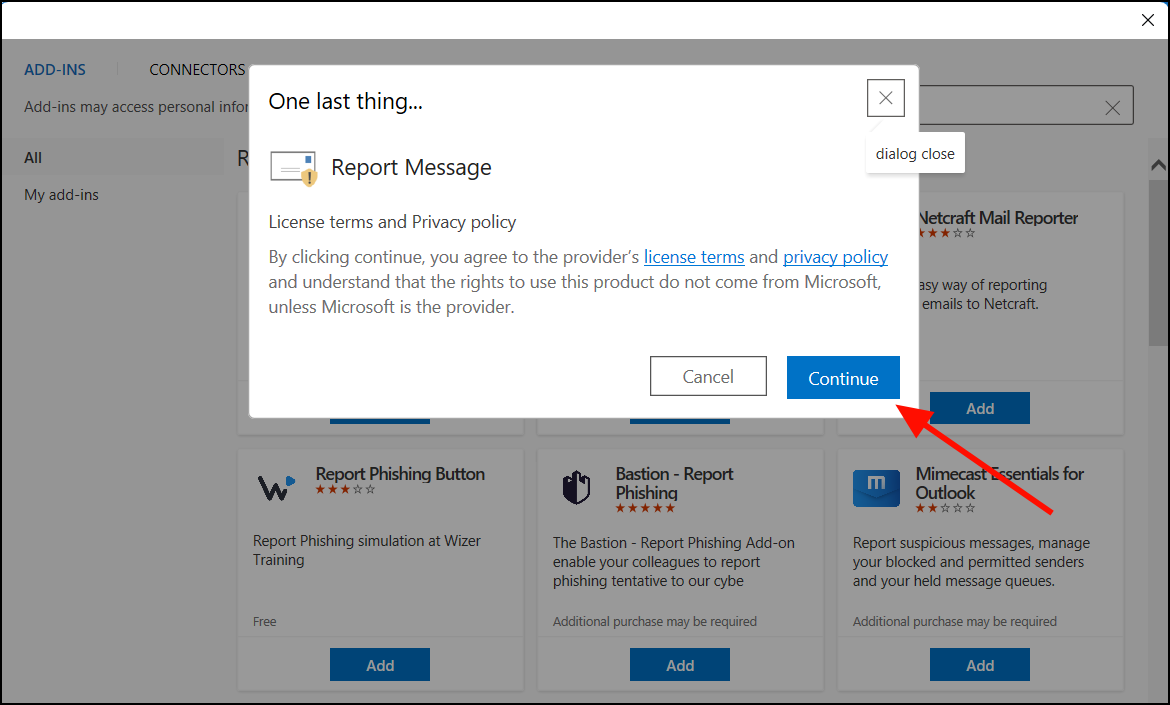1170x705 pixels.
Task: Open the license terms link
Action: [x=694, y=257]
